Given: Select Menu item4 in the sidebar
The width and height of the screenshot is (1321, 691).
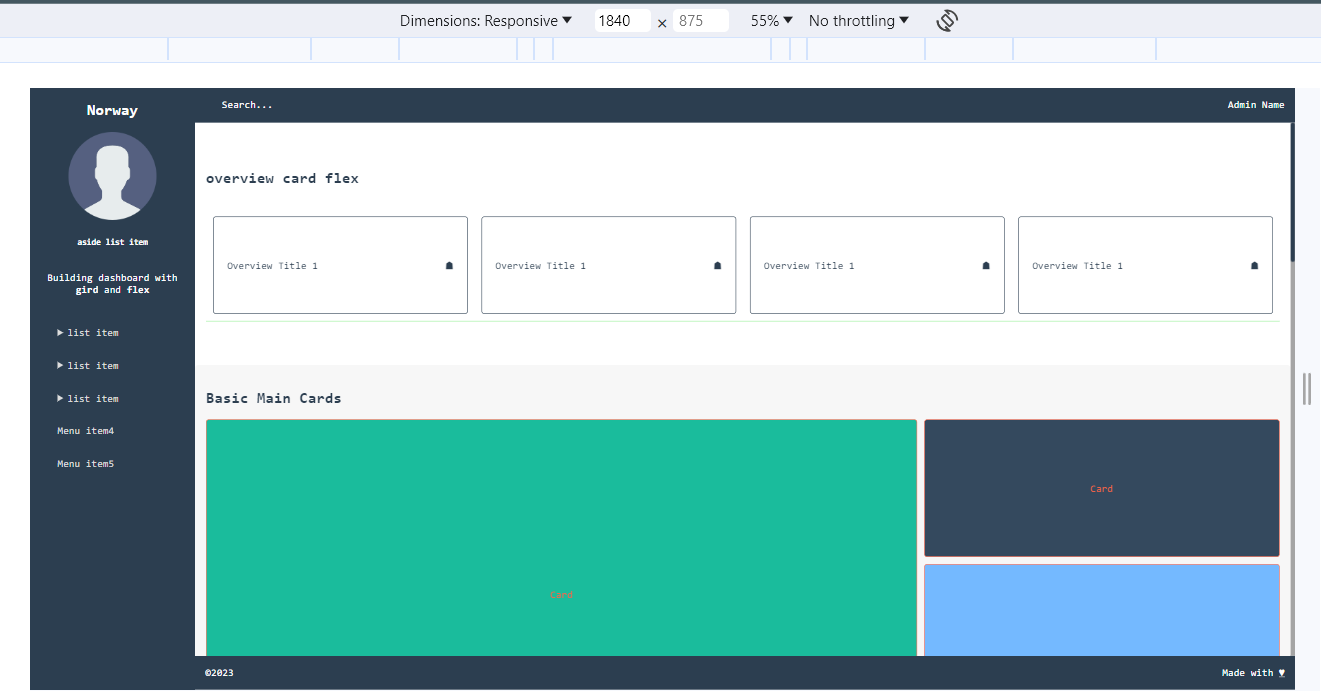Looking at the screenshot, I should (x=85, y=431).
